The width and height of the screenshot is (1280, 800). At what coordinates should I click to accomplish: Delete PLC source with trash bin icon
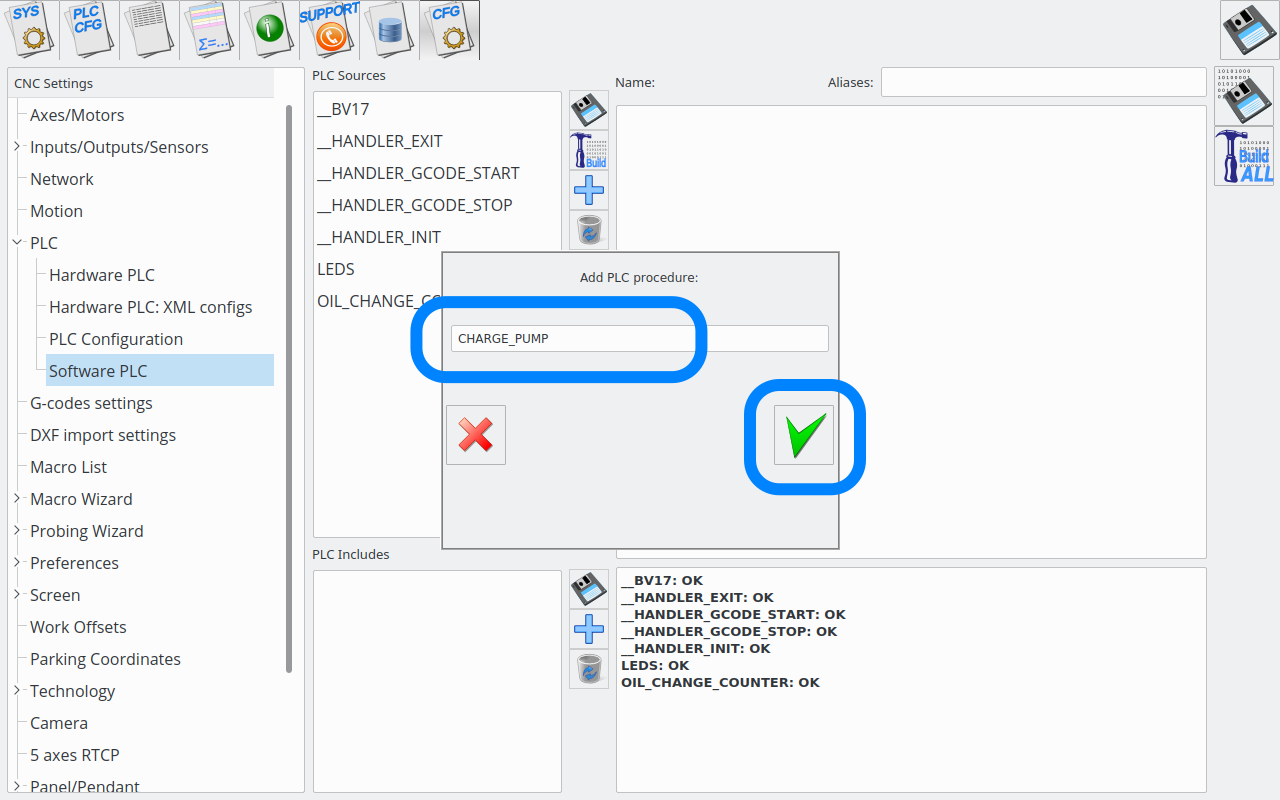589,229
